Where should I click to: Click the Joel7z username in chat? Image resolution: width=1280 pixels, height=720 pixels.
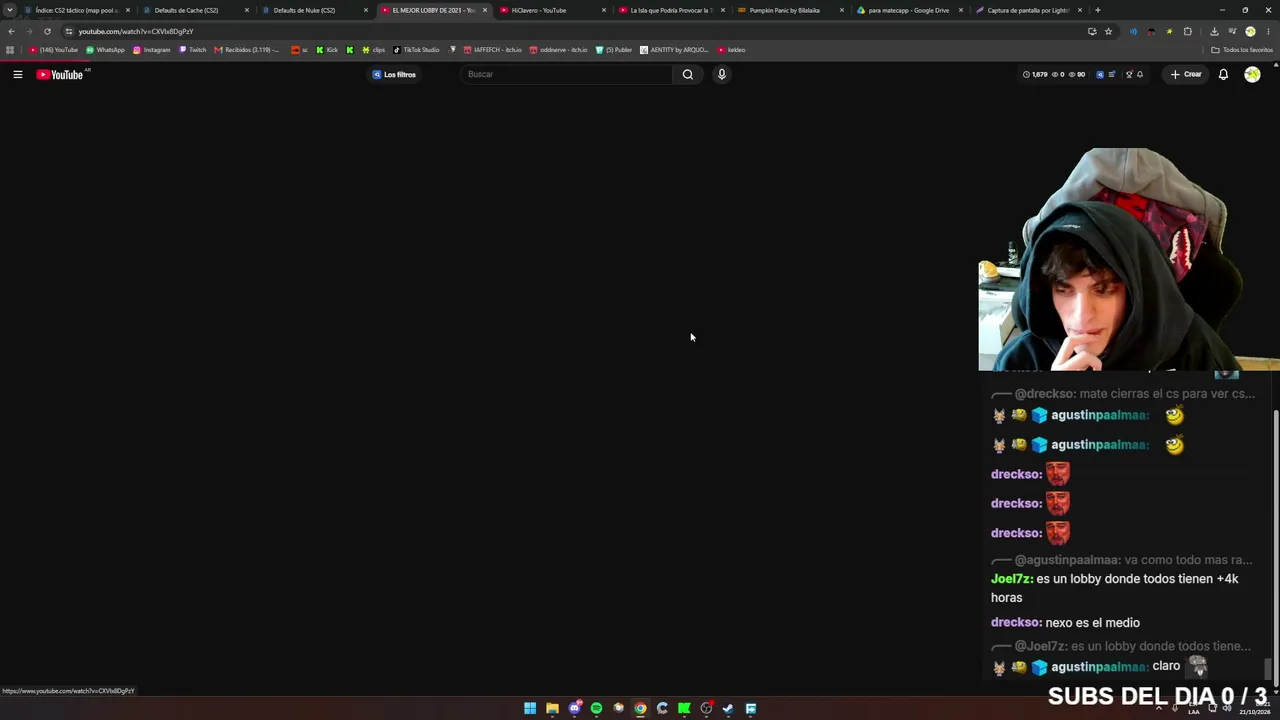(x=1011, y=579)
